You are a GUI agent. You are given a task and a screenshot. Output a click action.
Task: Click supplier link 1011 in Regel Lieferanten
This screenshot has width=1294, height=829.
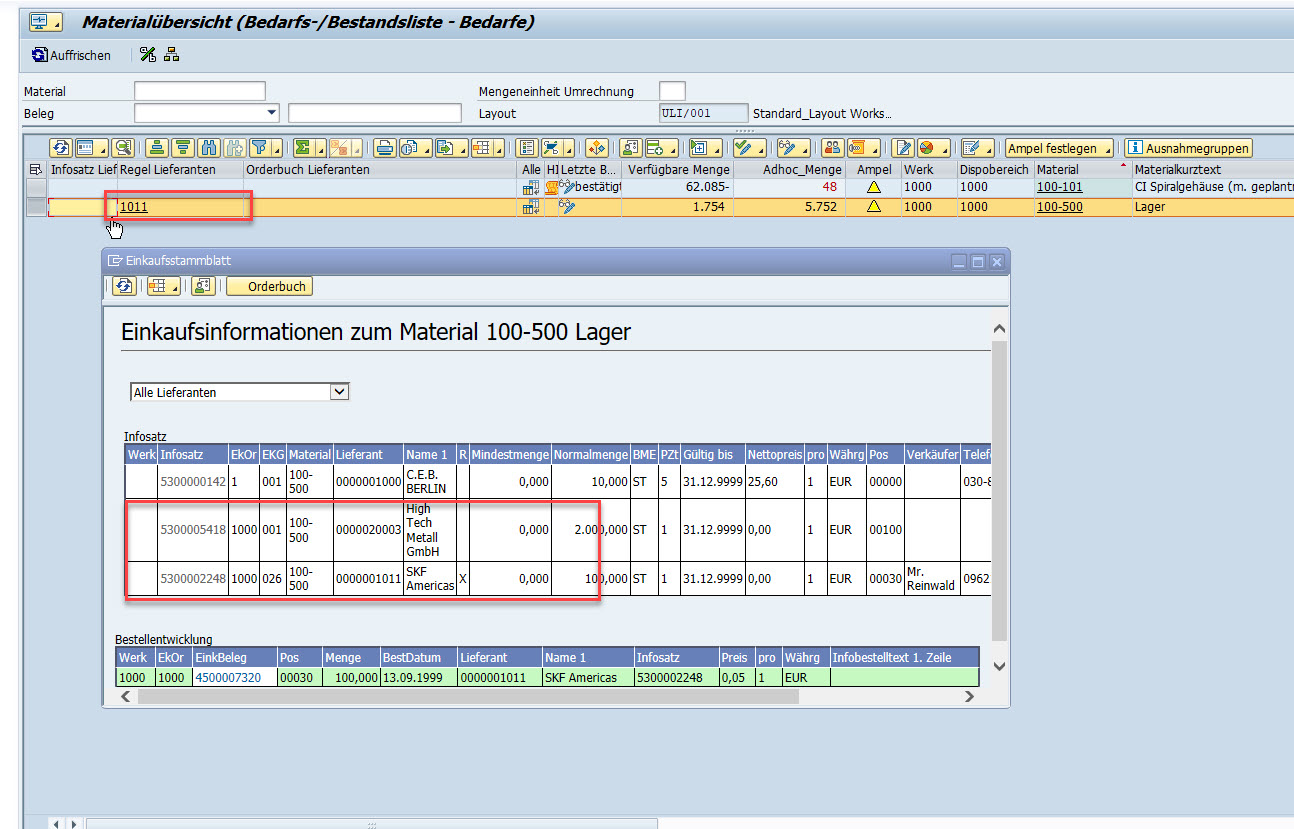coord(134,207)
